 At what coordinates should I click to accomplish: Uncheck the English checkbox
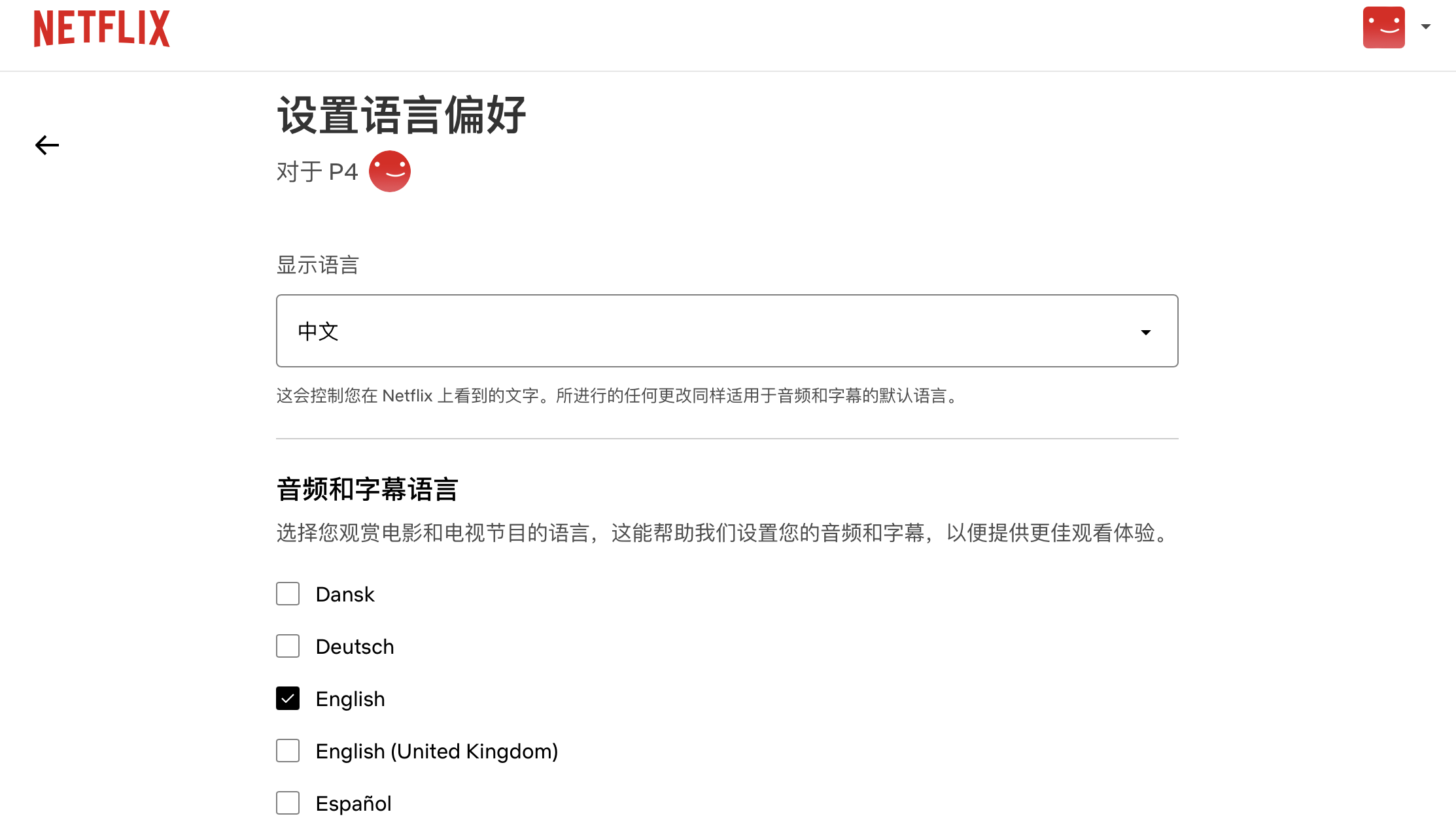point(288,698)
